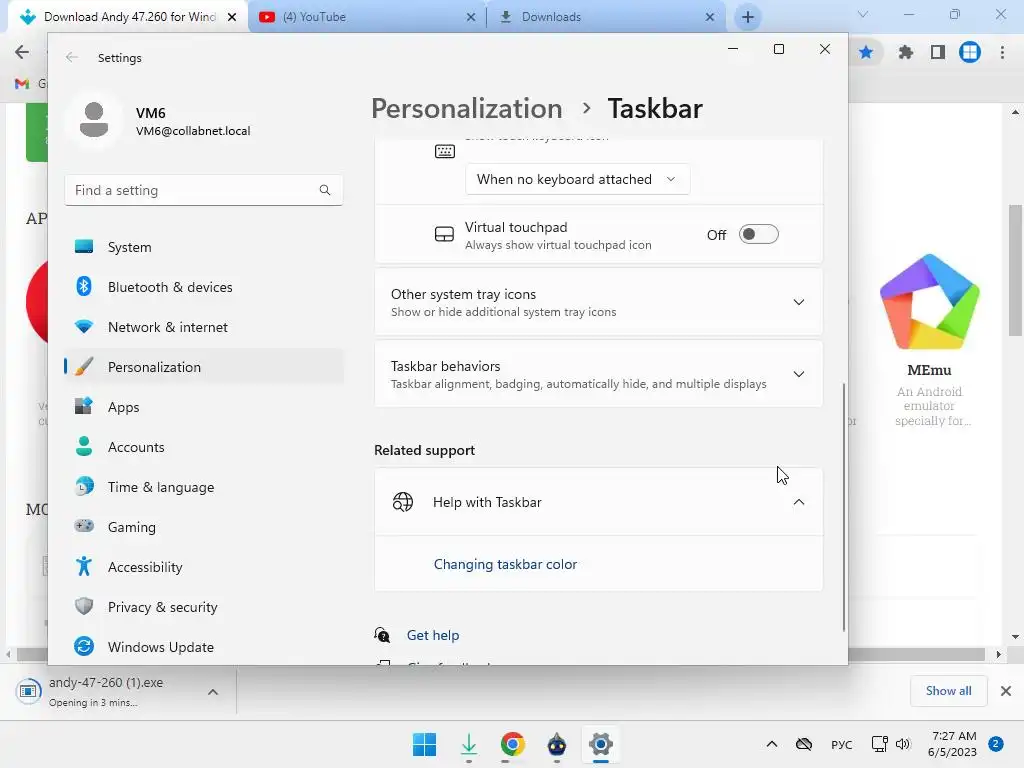This screenshot has width=1024, height=768.
Task: Click the Privacy shield icon
Action: point(84,606)
